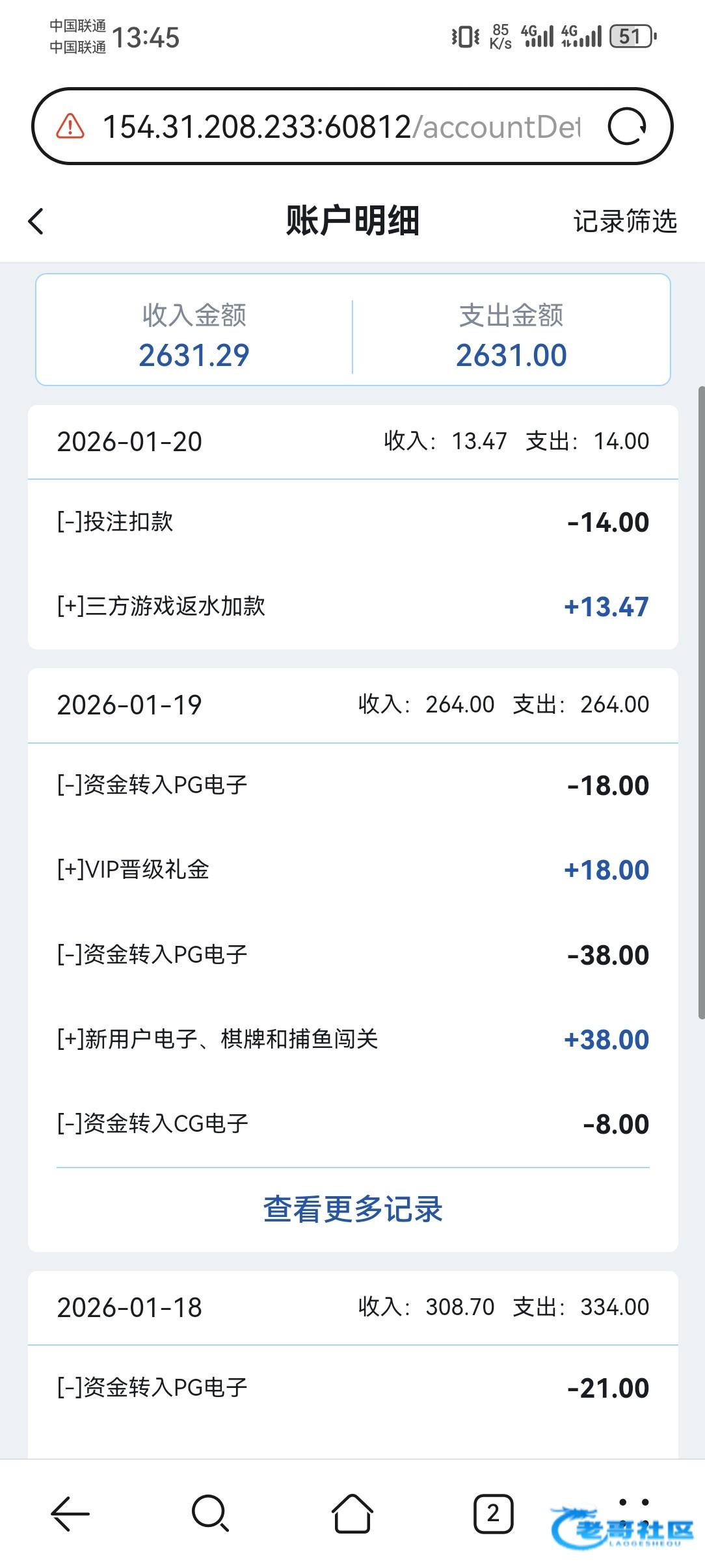Tap the insecure site warning triangle

(x=70, y=126)
